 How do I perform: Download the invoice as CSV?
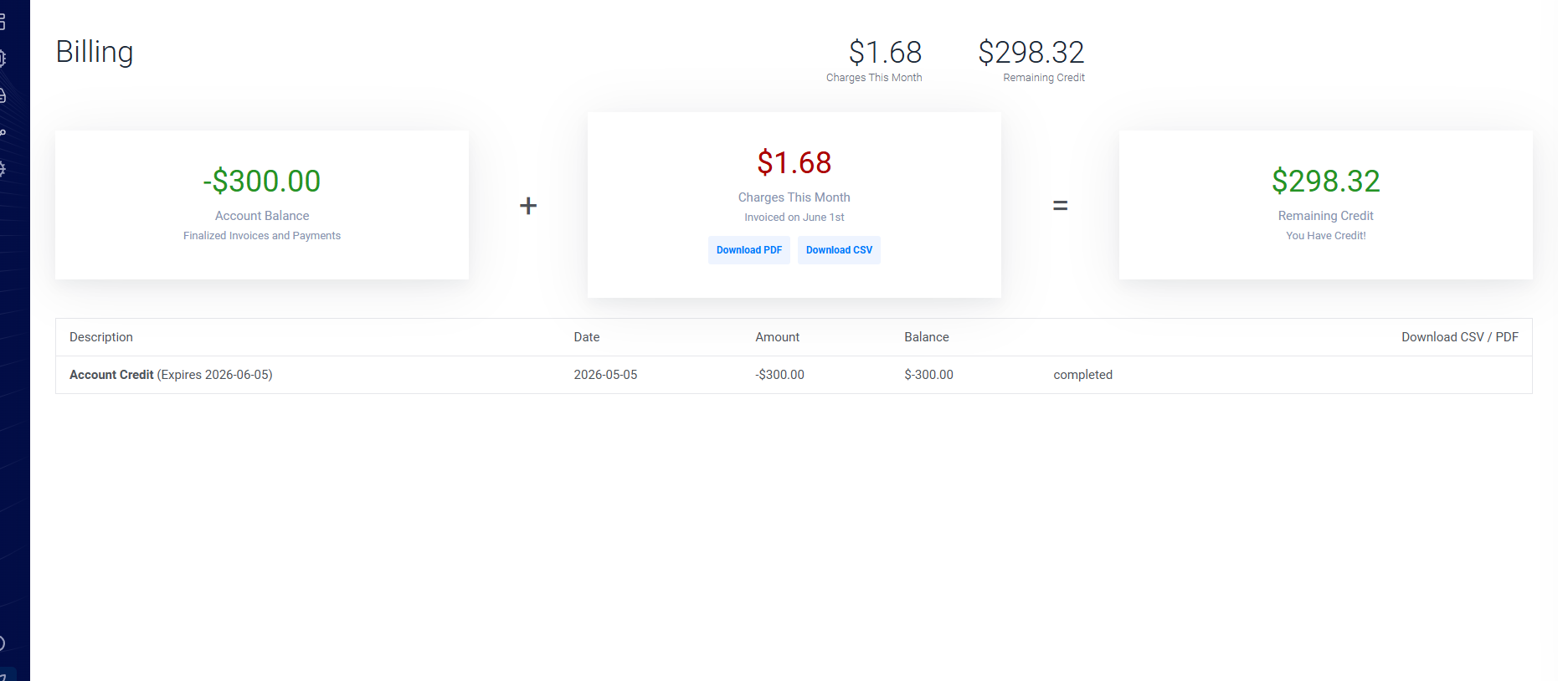click(x=839, y=250)
